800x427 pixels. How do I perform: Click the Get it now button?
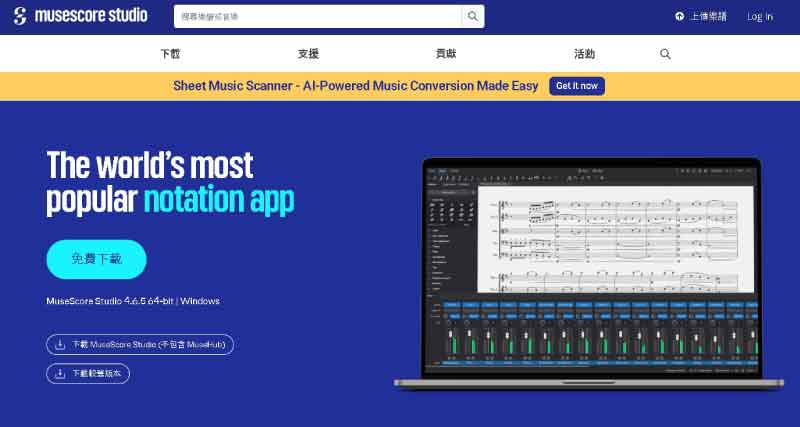click(x=577, y=86)
